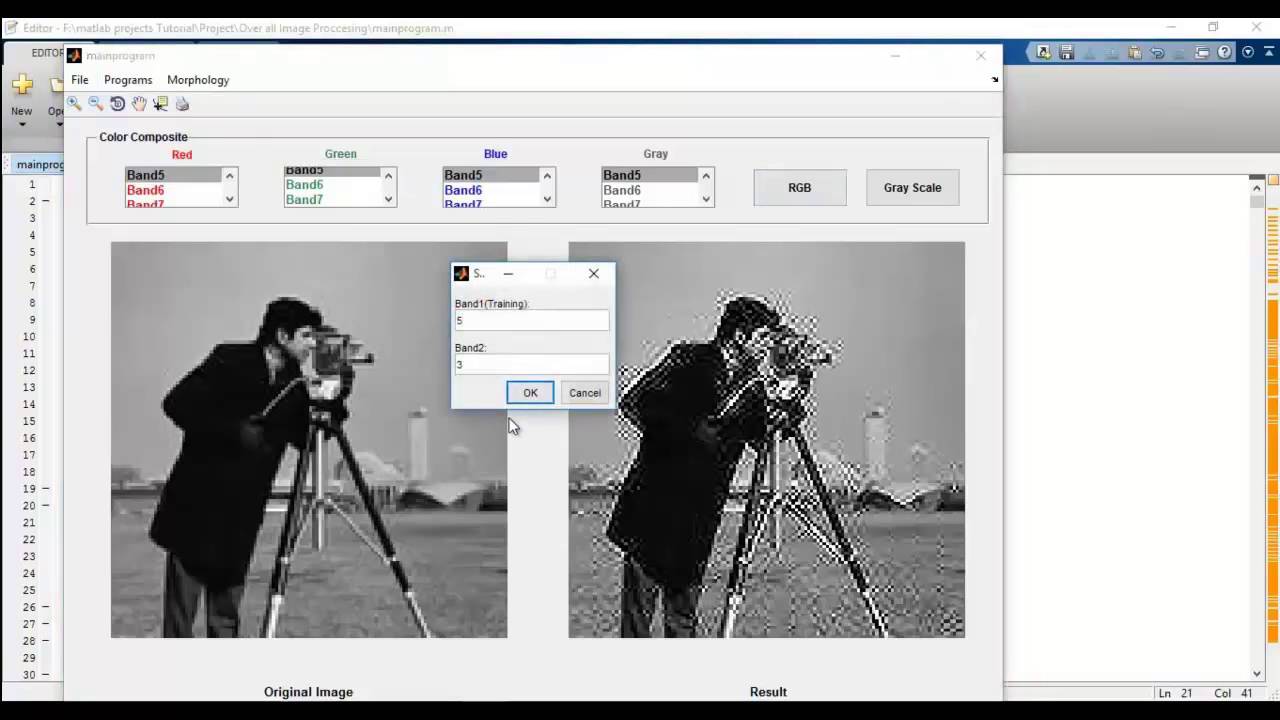Image resolution: width=1280 pixels, height=720 pixels.
Task: Click the Band2 input field
Action: [x=532, y=364]
